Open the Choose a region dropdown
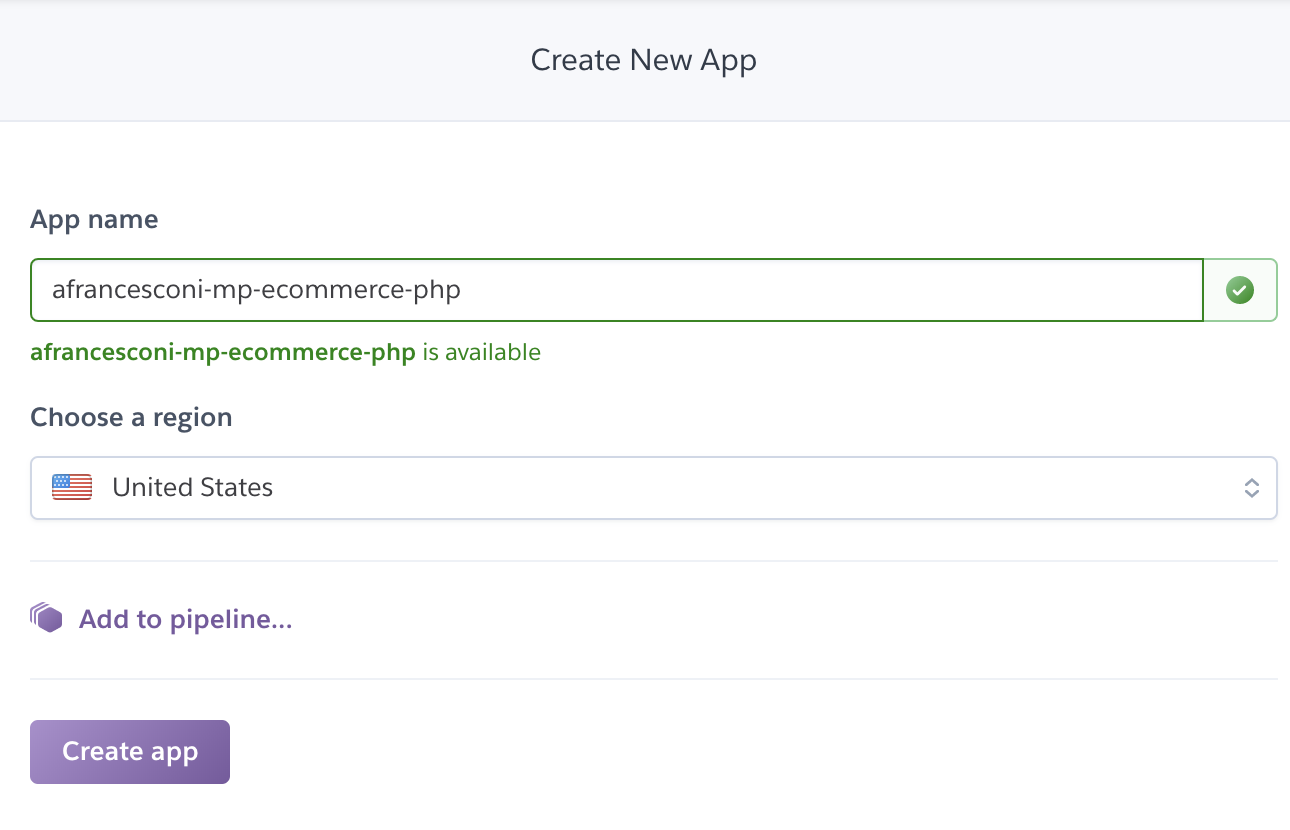The width and height of the screenshot is (1290, 830). click(x=653, y=488)
